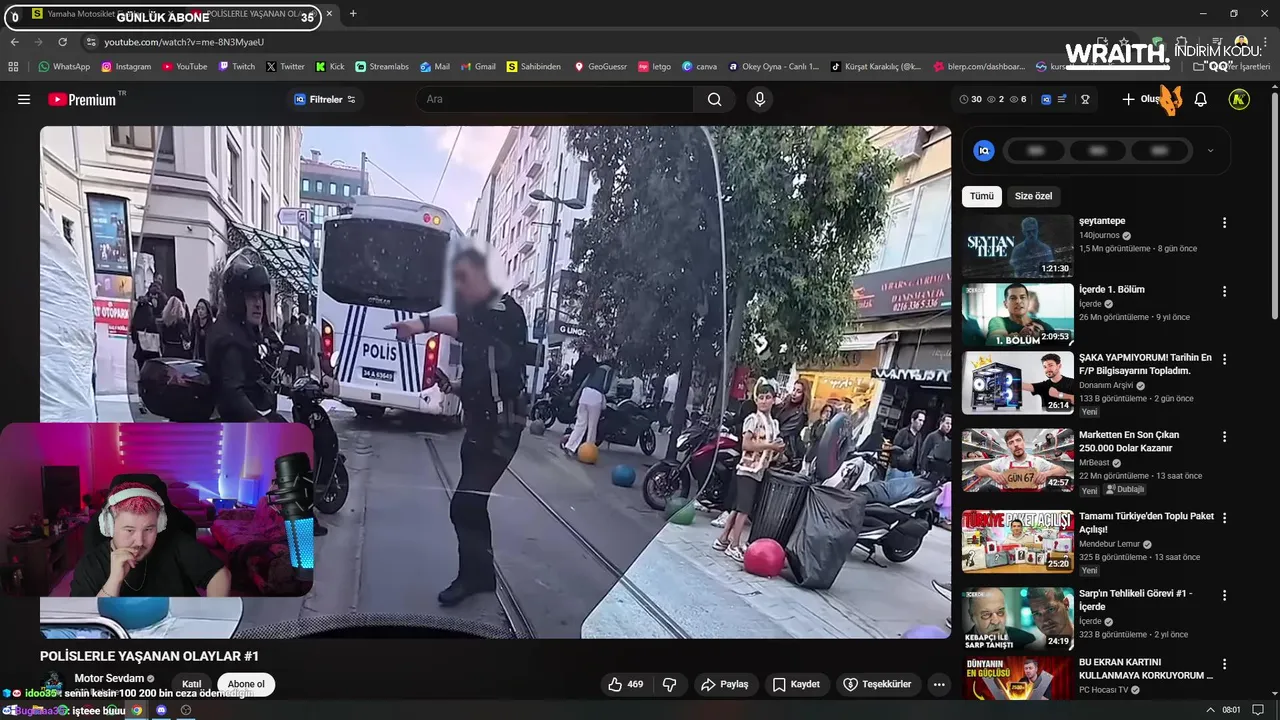Close the active YouTube tab
The height and width of the screenshot is (720, 1280).
330,14
